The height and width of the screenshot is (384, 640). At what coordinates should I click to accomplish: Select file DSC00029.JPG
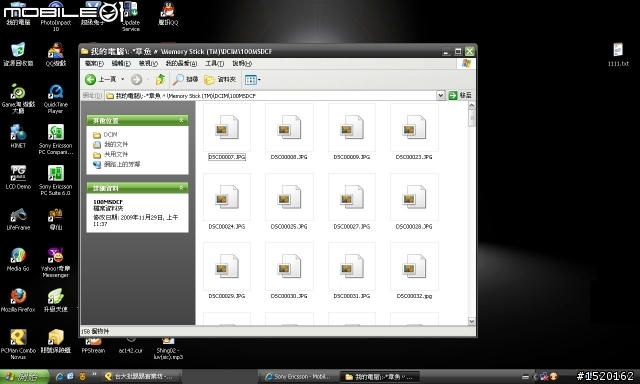(x=227, y=271)
